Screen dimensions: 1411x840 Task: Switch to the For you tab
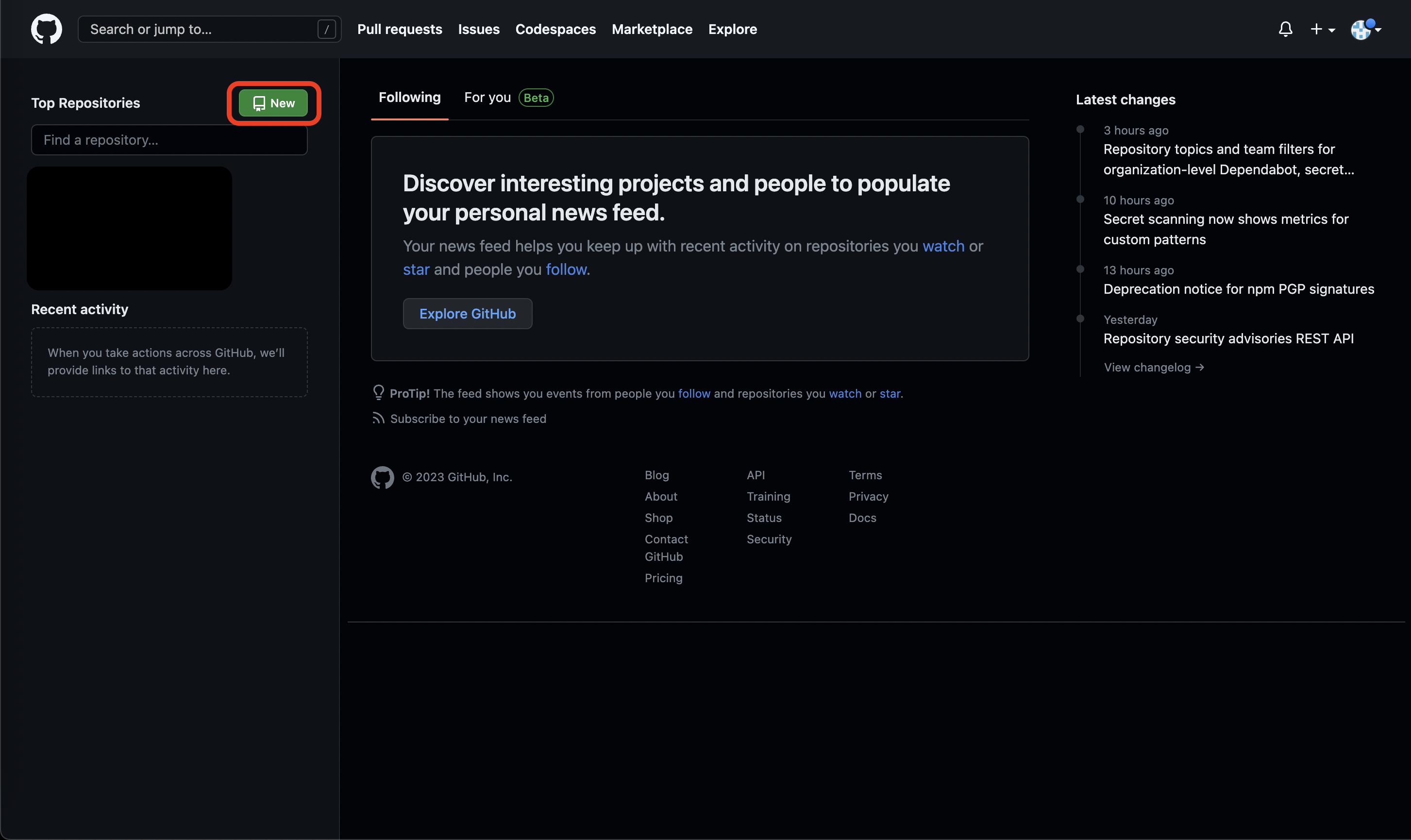pos(487,98)
